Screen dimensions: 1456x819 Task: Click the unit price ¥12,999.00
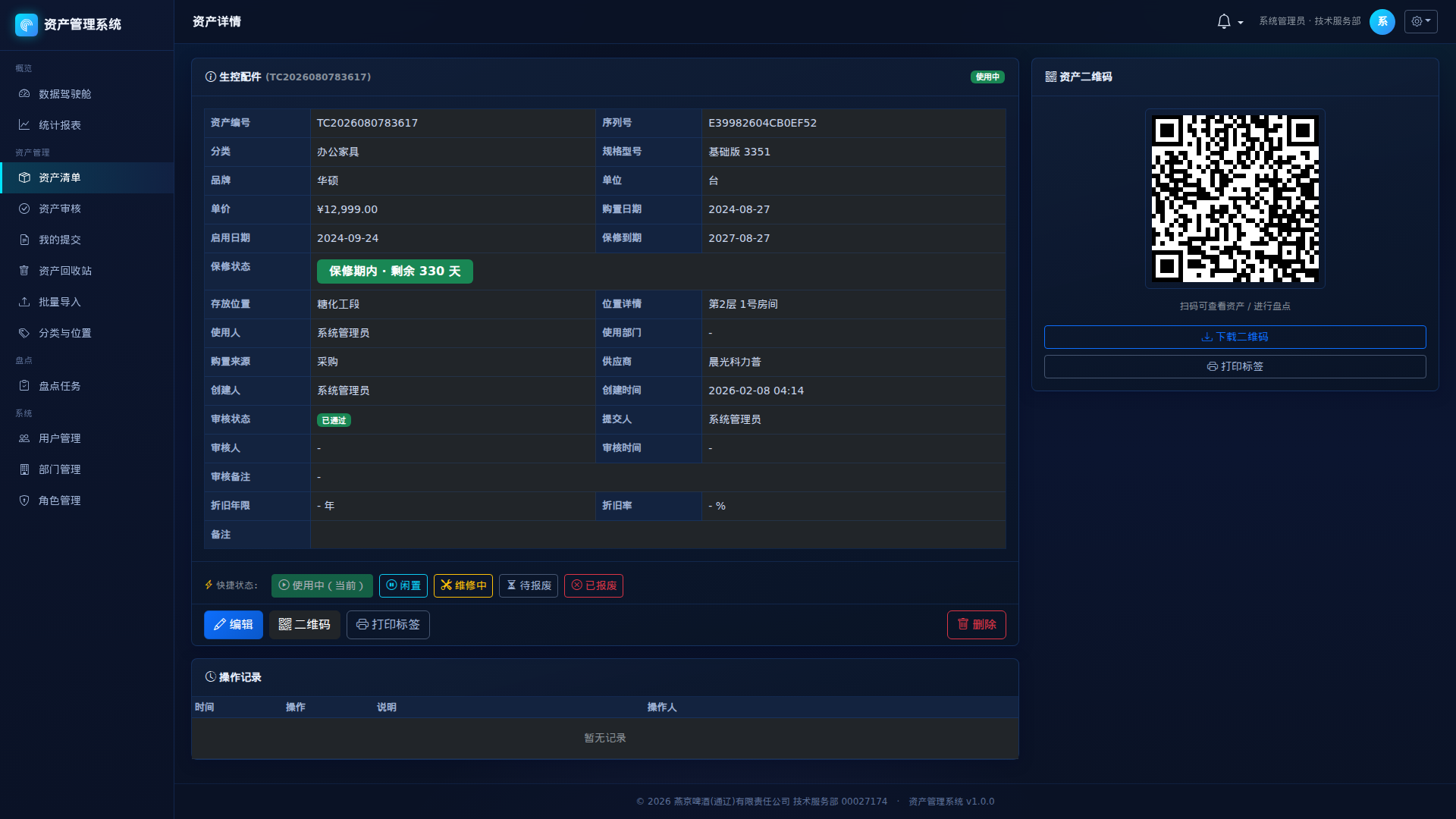347,209
